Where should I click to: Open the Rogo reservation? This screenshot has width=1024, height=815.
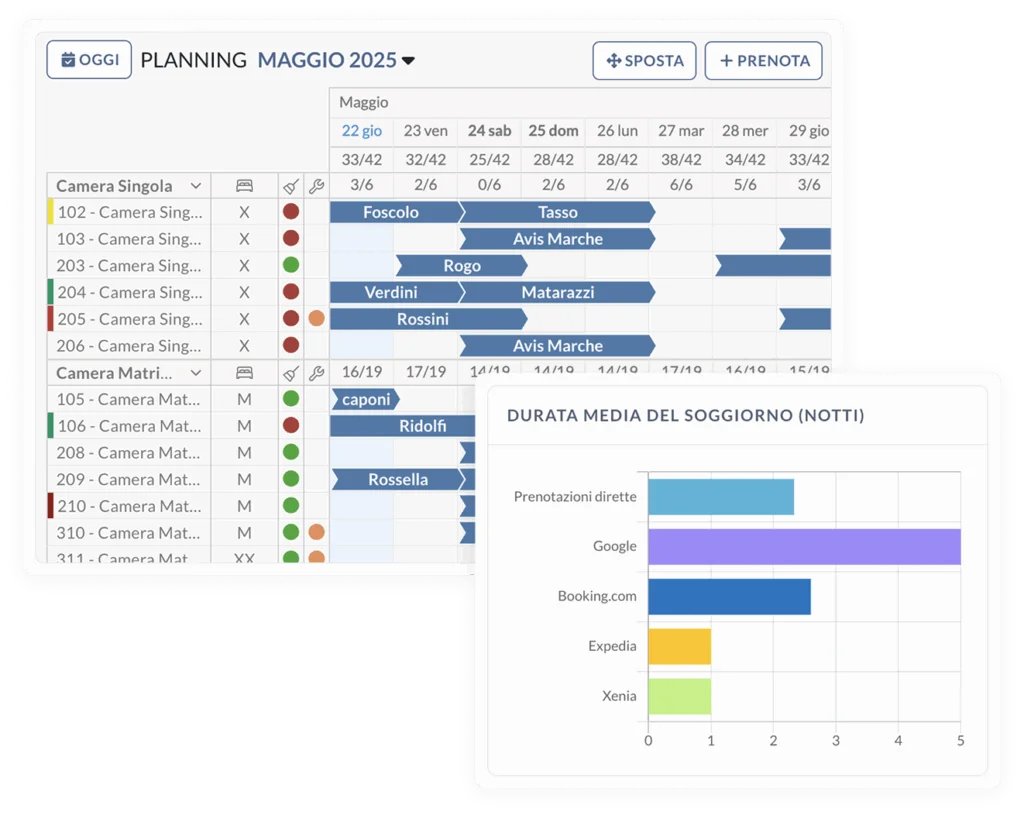(462, 266)
